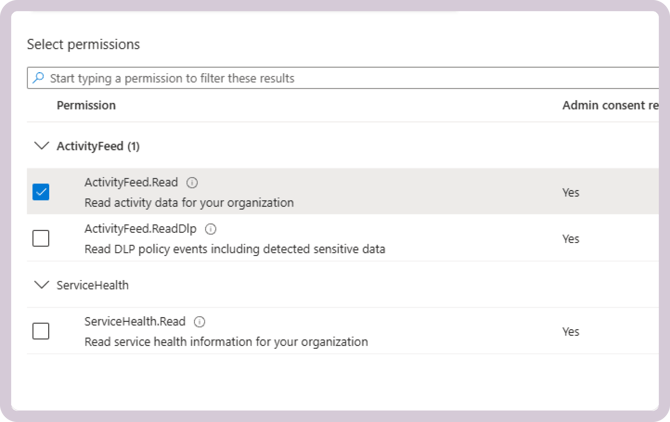Select the ServiceHealth.Read permission name

pyautogui.click(x=135, y=322)
